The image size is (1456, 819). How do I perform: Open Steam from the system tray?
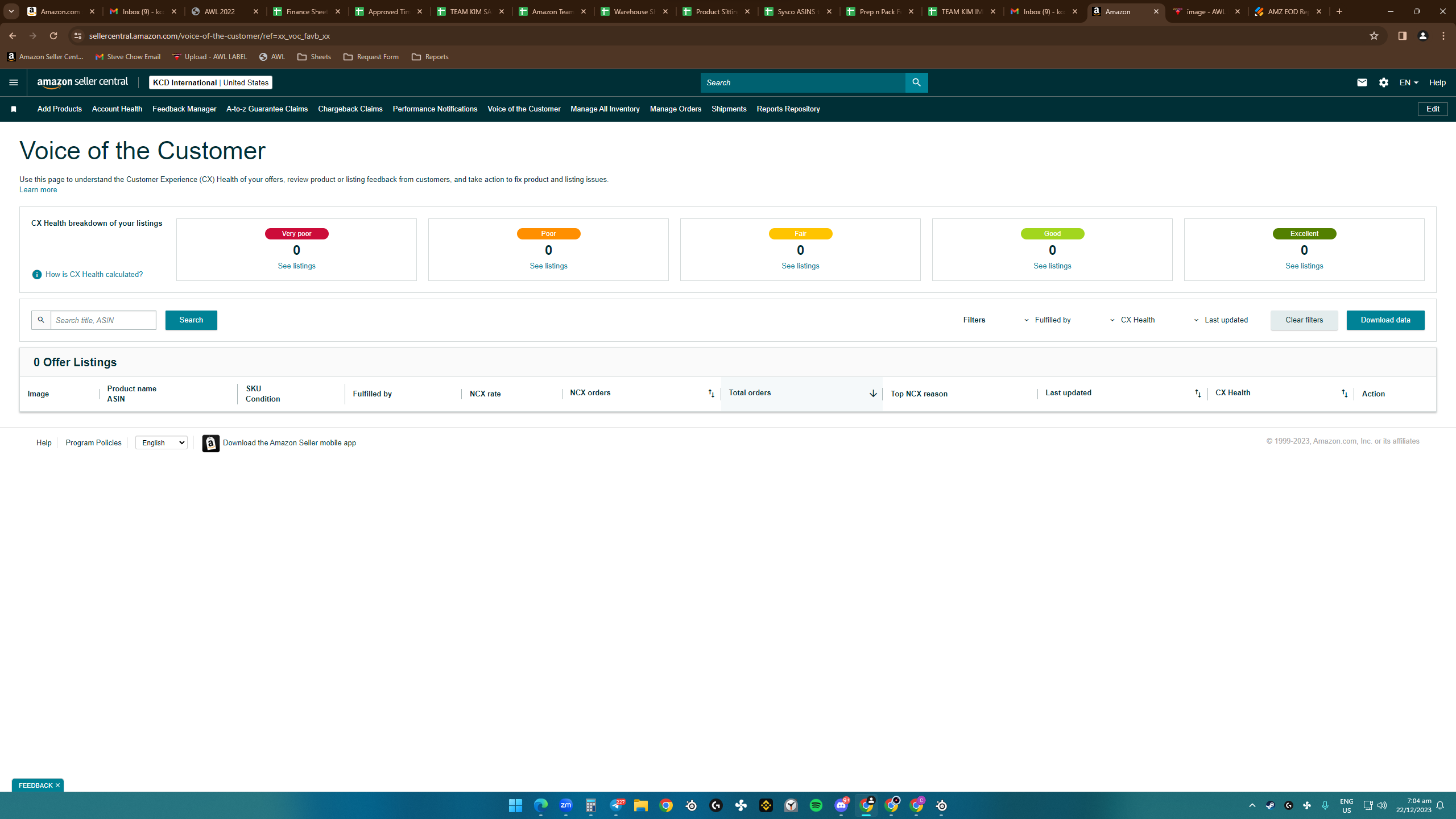coord(1270,805)
